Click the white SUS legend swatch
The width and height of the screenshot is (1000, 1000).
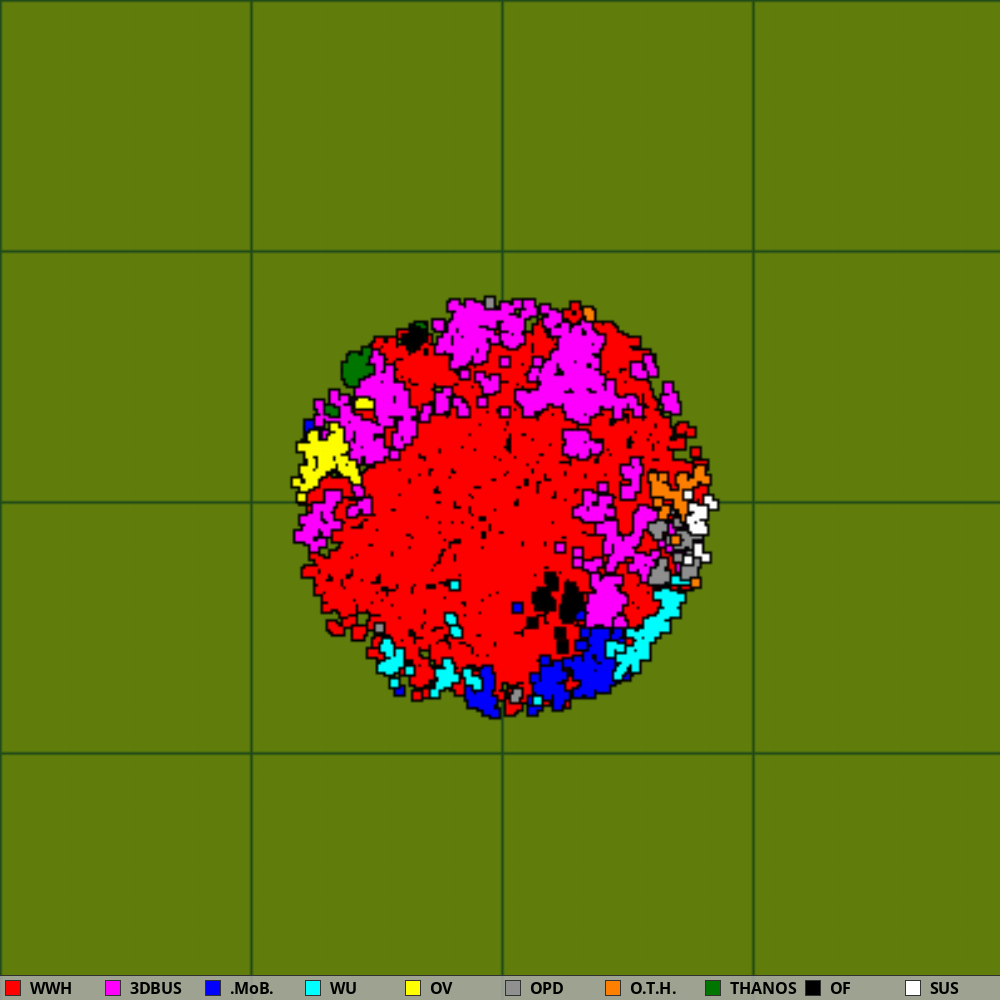pyautogui.click(x=913, y=988)
